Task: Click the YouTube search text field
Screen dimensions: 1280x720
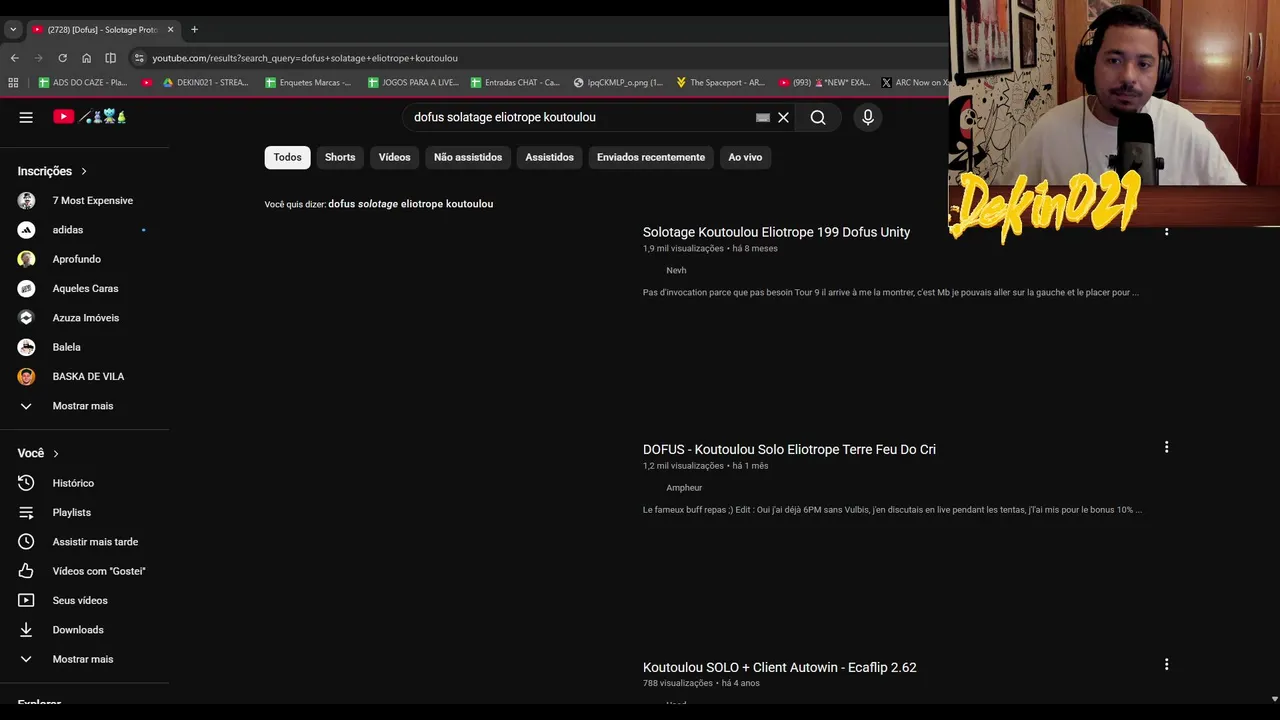Action: pos(580,117)
